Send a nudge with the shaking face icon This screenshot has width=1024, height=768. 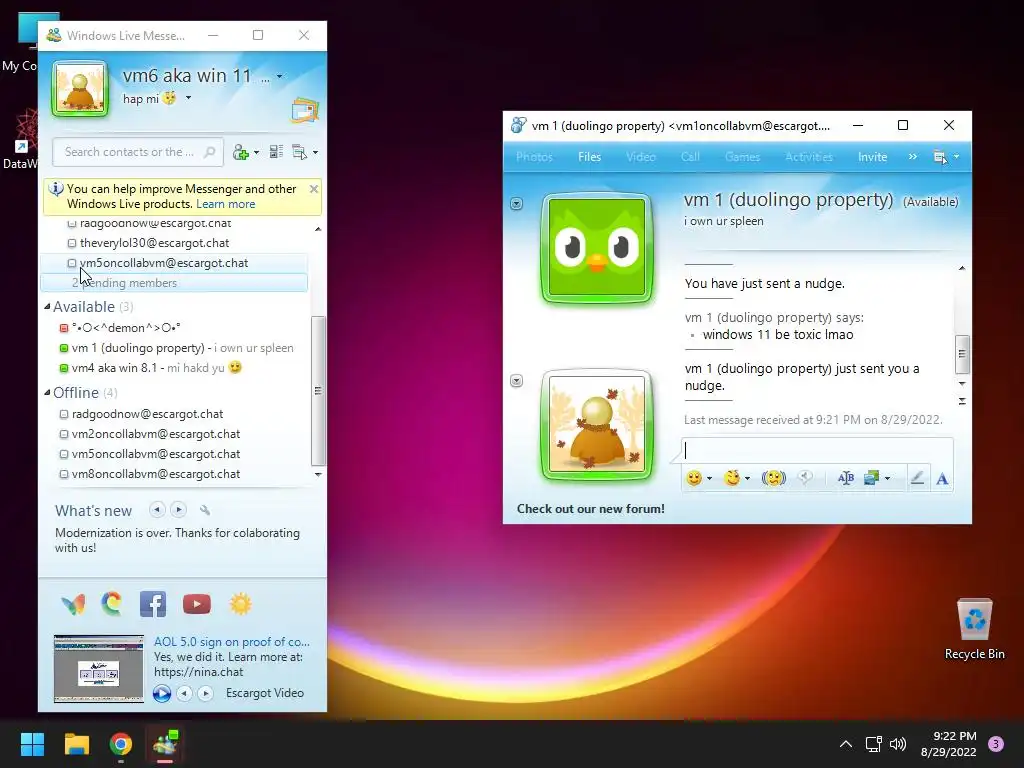[x=774, y=478]
